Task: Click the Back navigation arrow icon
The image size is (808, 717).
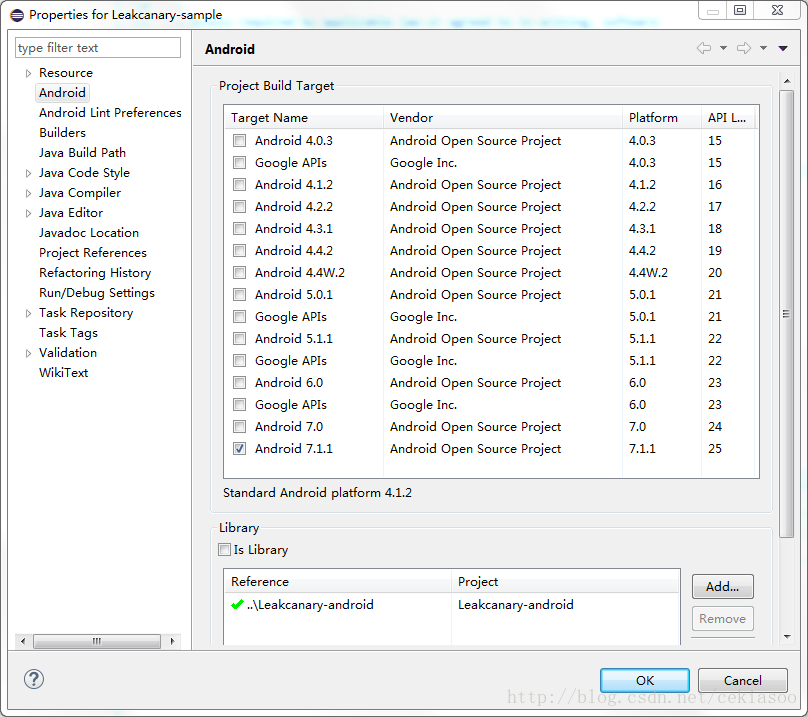Action: click(x=704, y=48)
